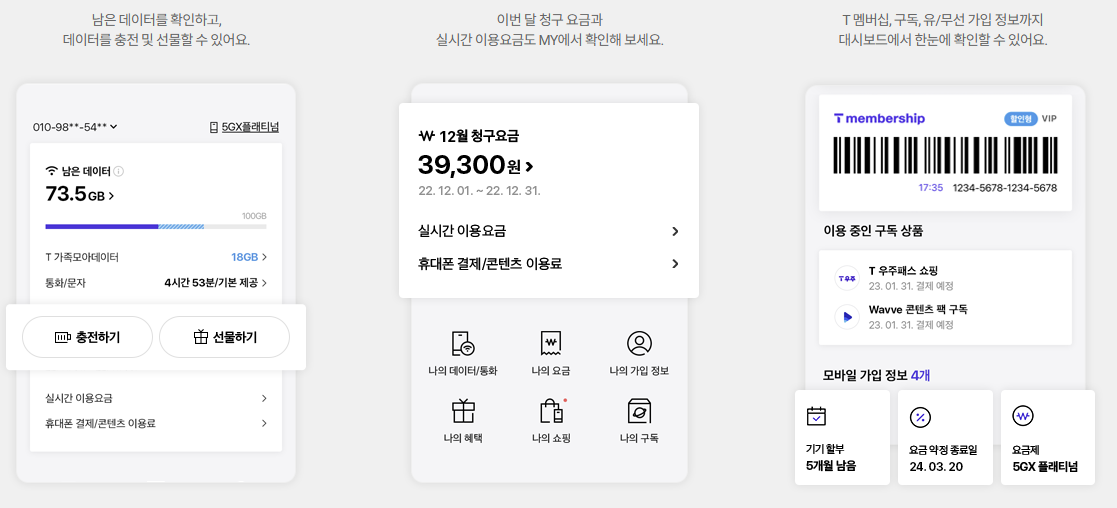Click the info icon next to 남은 데이터
The height and width of the screenshot is (508, 1117).
pyautogui.click(x=119, y=171)
